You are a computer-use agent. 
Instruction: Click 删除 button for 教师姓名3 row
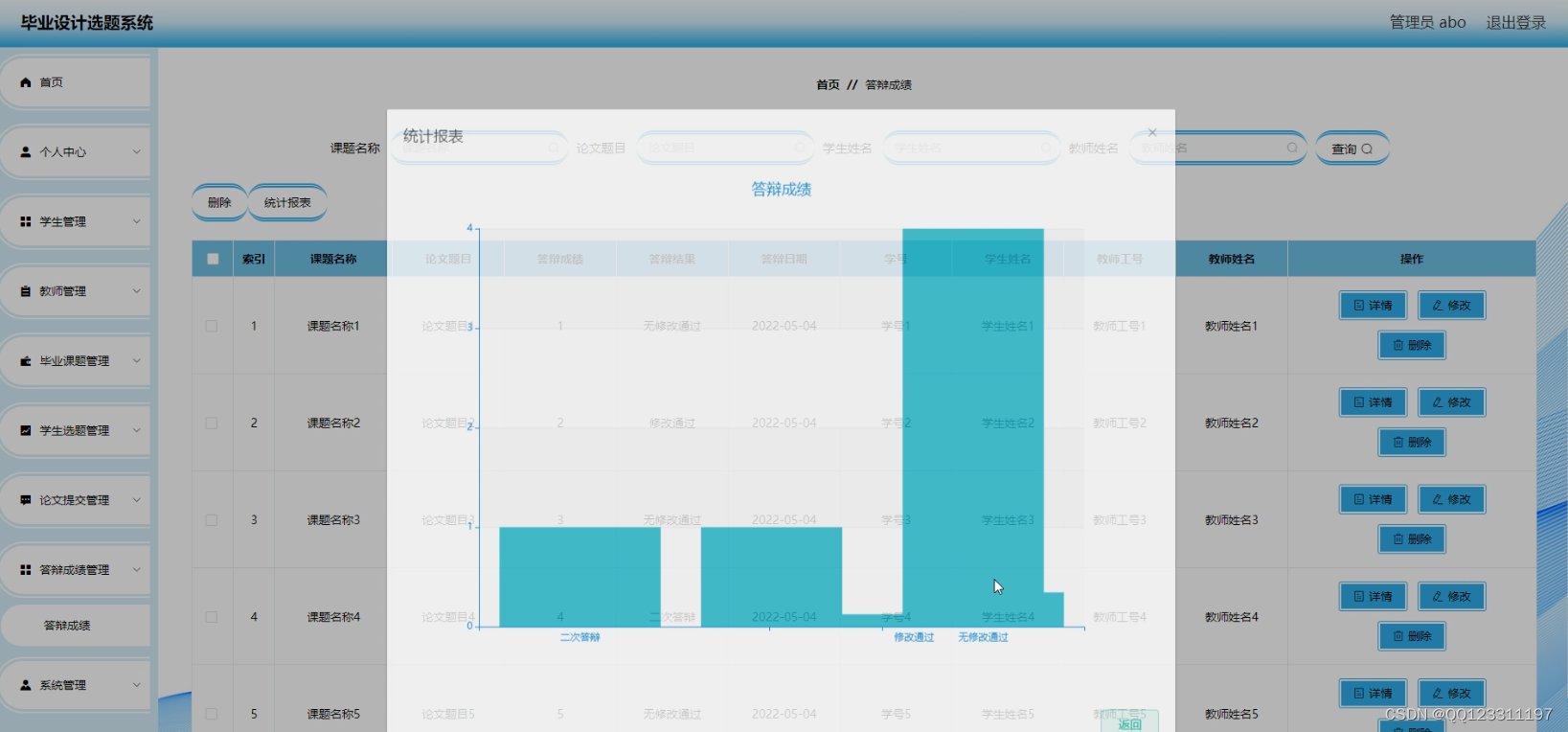(1412, 539)
